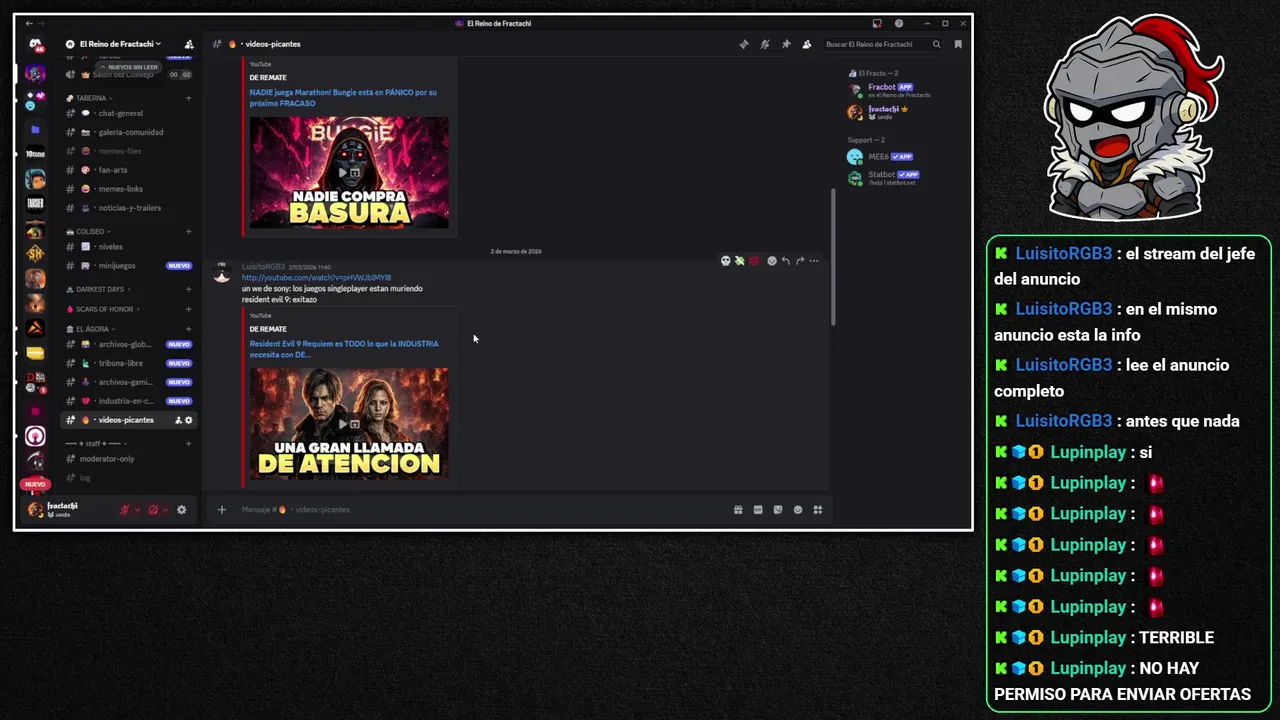Viewport: 1280px width, 720px height.
Task: Open niveles channel
Action: 128,246
